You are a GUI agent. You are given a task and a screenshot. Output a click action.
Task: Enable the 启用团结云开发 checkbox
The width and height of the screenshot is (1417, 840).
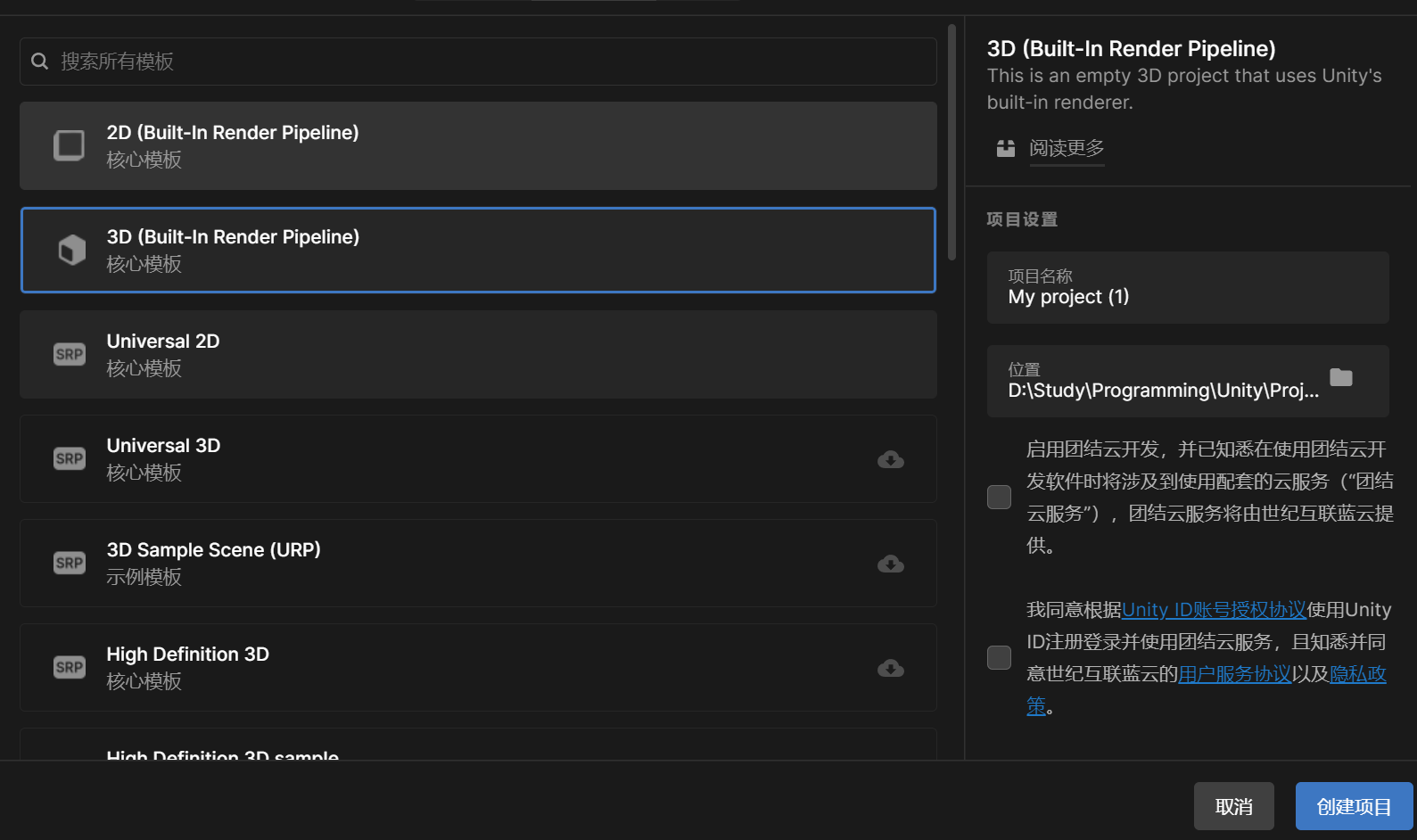(x=999, y=497)
